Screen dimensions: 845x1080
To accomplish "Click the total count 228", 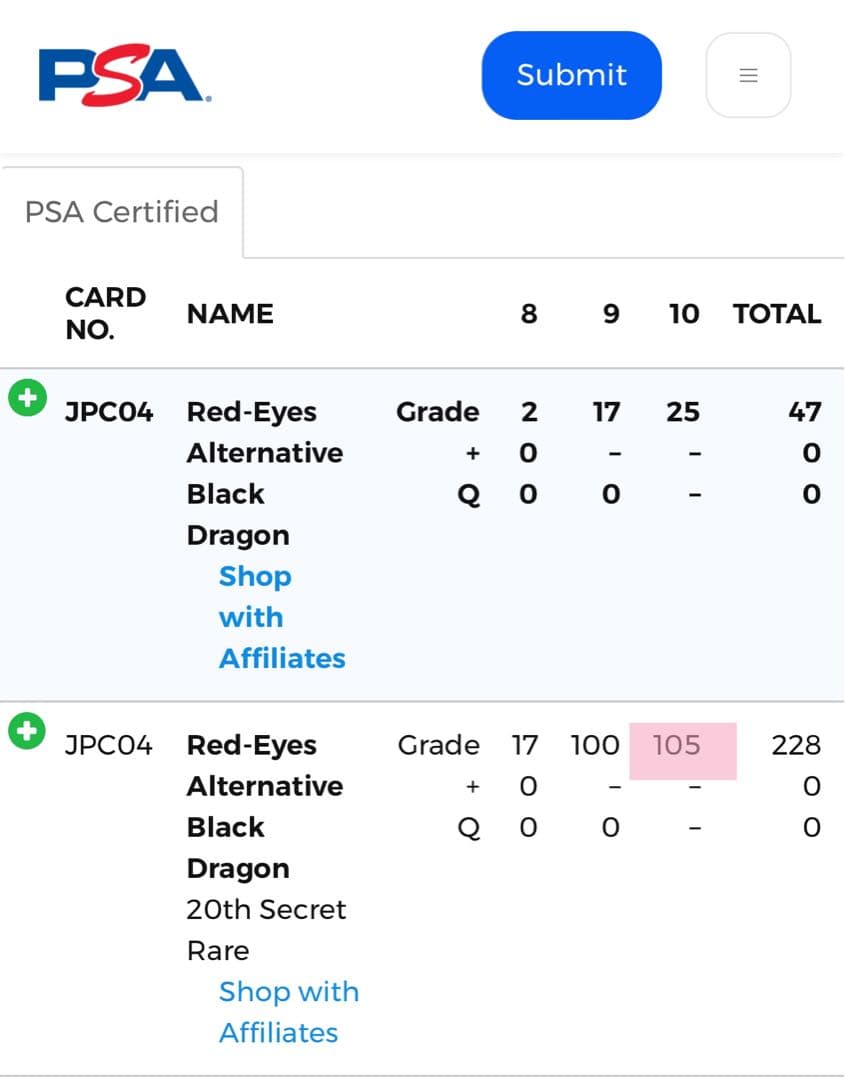I will [796, 746].
